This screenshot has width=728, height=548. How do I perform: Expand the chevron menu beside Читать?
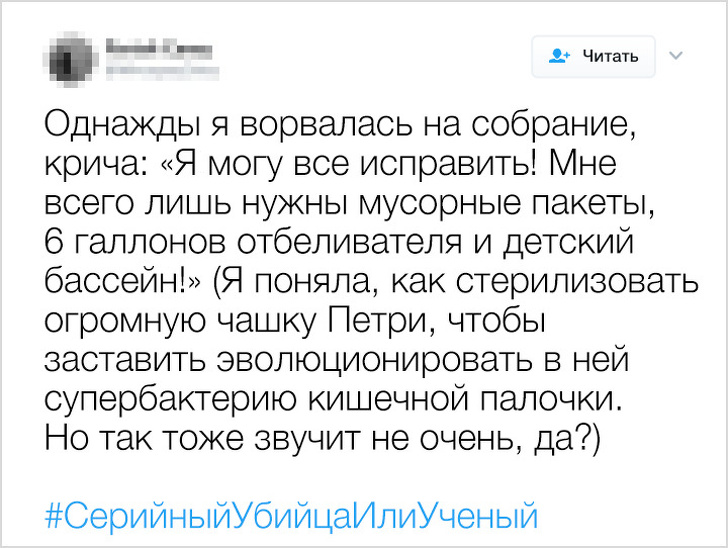pos(673,55)
